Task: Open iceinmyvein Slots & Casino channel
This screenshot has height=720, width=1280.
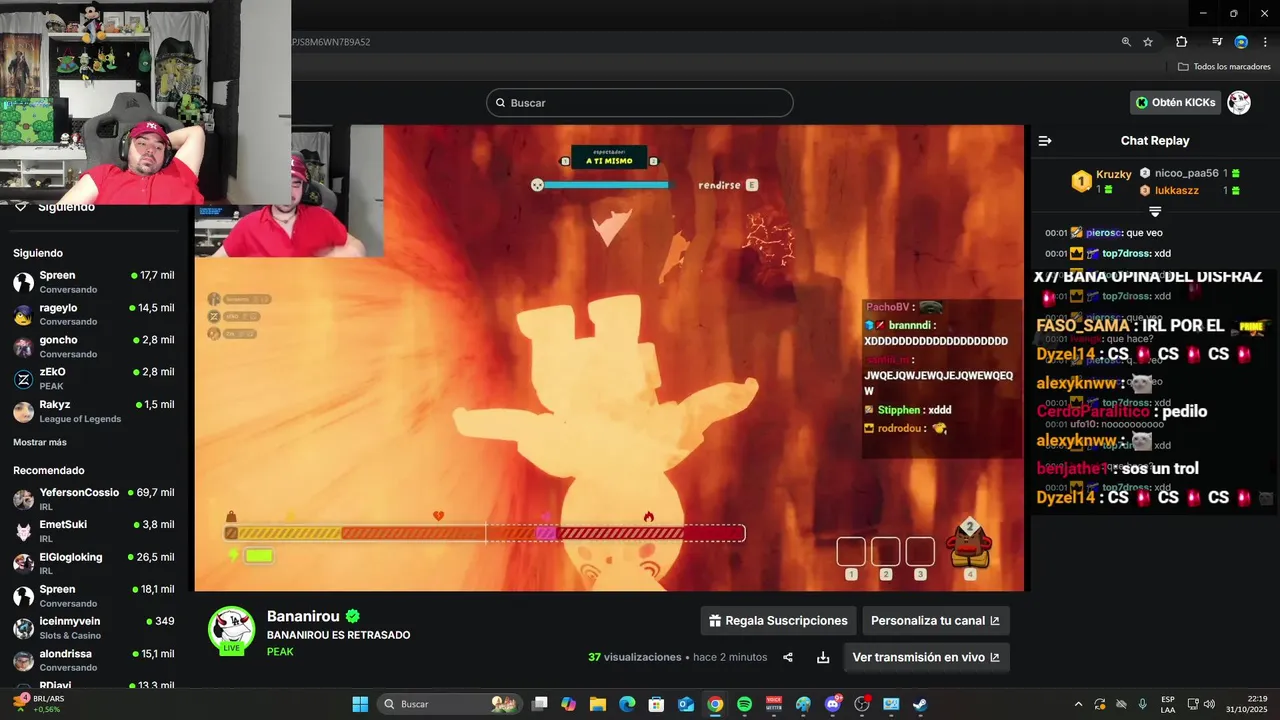Action: click(x=94, y=628)
